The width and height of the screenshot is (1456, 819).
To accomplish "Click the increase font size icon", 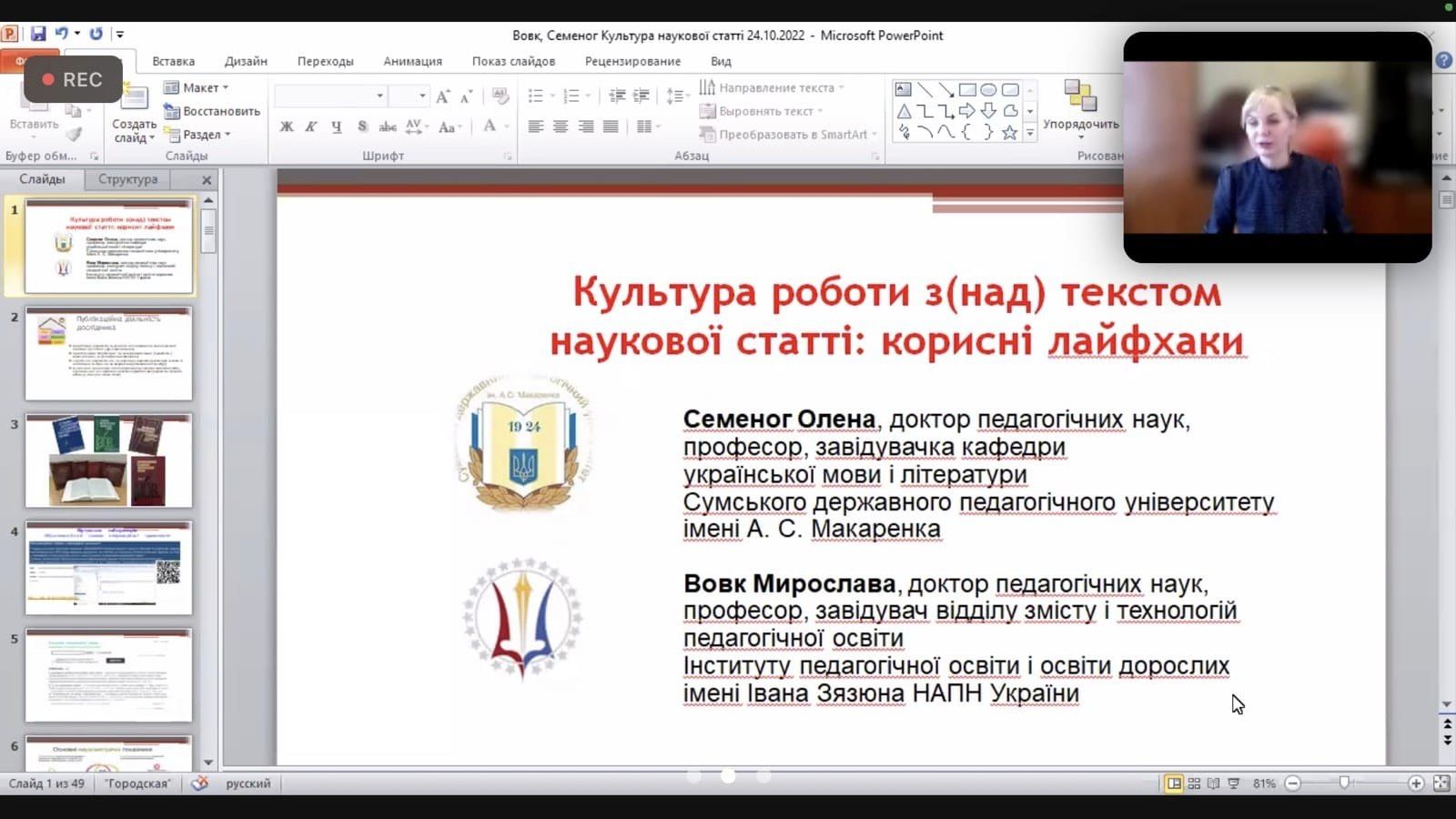I will coord(443,96).
